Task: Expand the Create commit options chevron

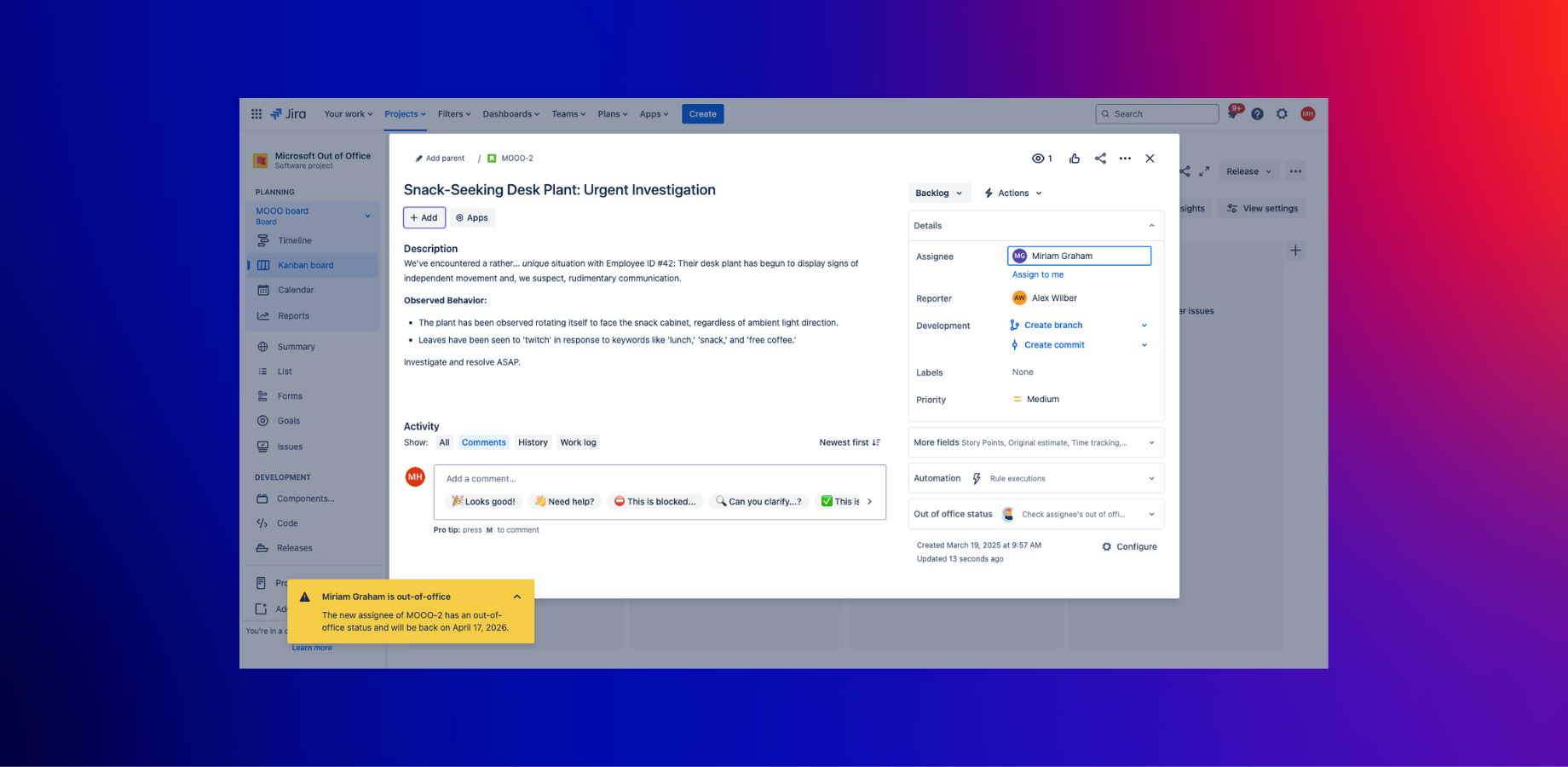Action: [x=1144, y=345]
